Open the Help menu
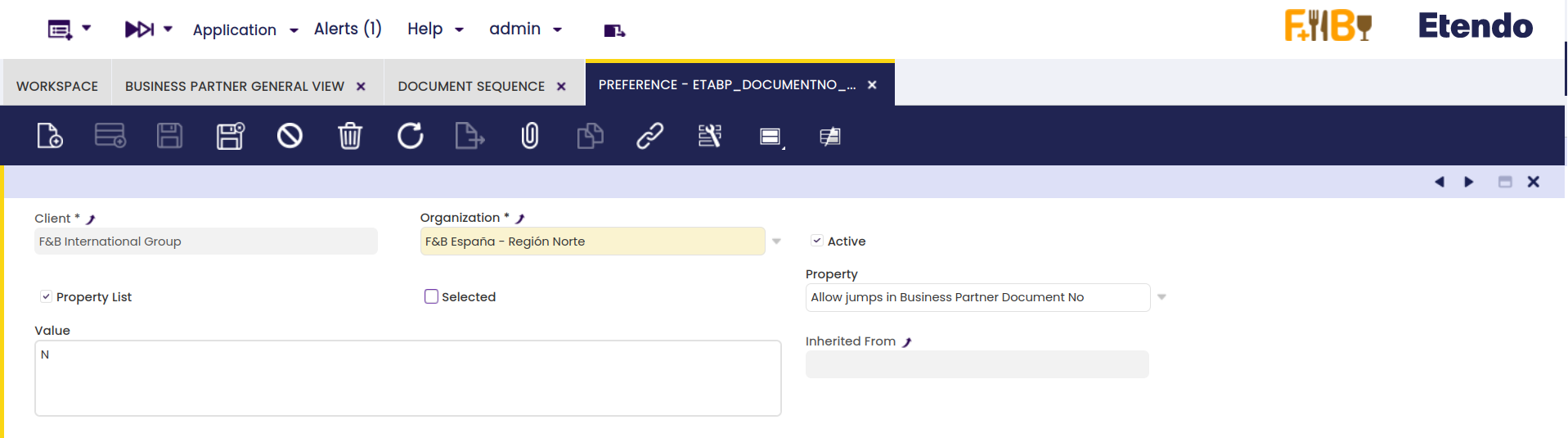The image size is (1568, 438). (x=435, y=29)
